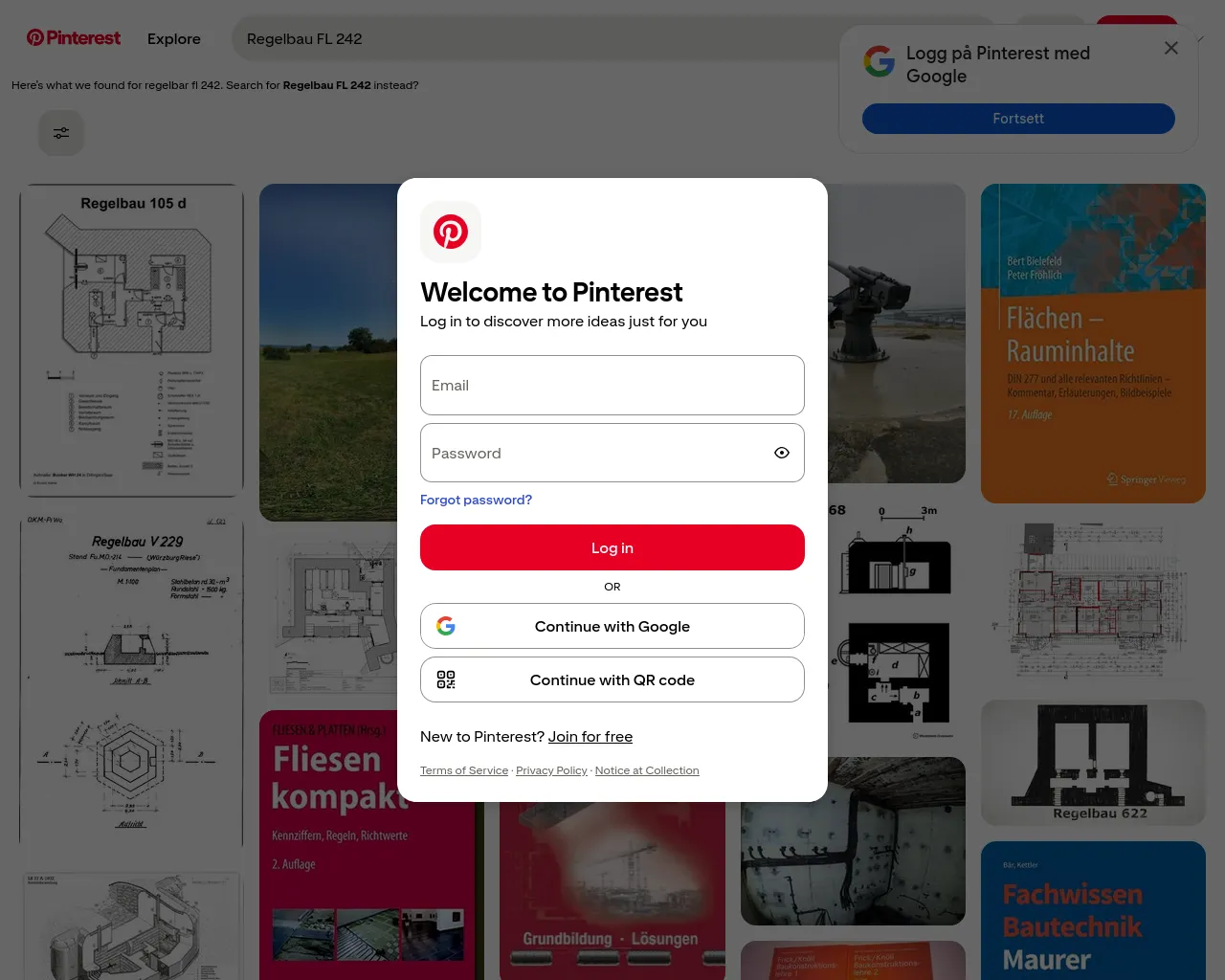This screenshot has width=1225, height=980.
Task: Click the Pinterest logo in header
Action: click(x=74, y=38)
